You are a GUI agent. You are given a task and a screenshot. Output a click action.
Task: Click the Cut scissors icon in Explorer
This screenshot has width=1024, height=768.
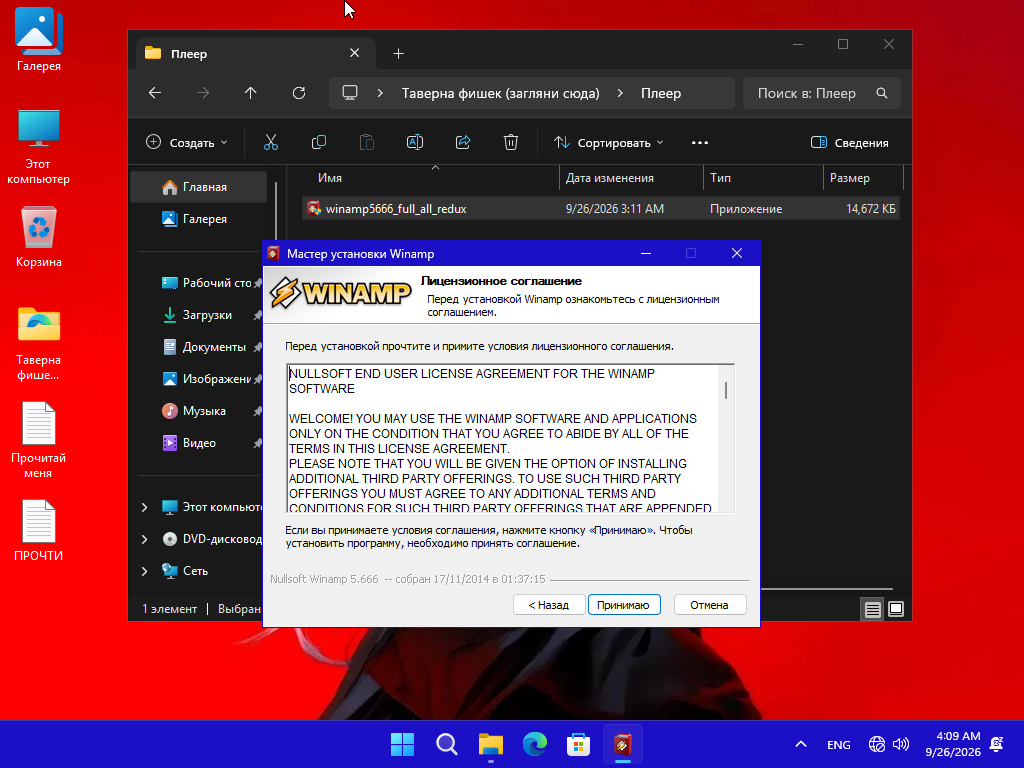(271, 142)
